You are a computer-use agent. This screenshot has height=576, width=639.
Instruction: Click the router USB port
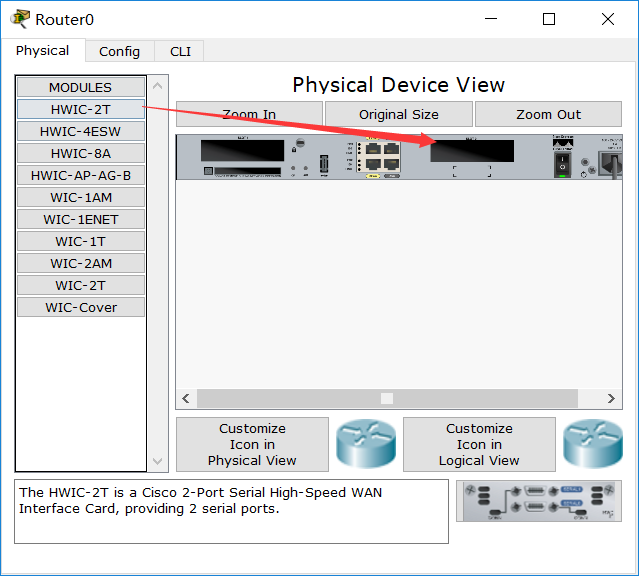pyautogui.click(x=324, y=164)
